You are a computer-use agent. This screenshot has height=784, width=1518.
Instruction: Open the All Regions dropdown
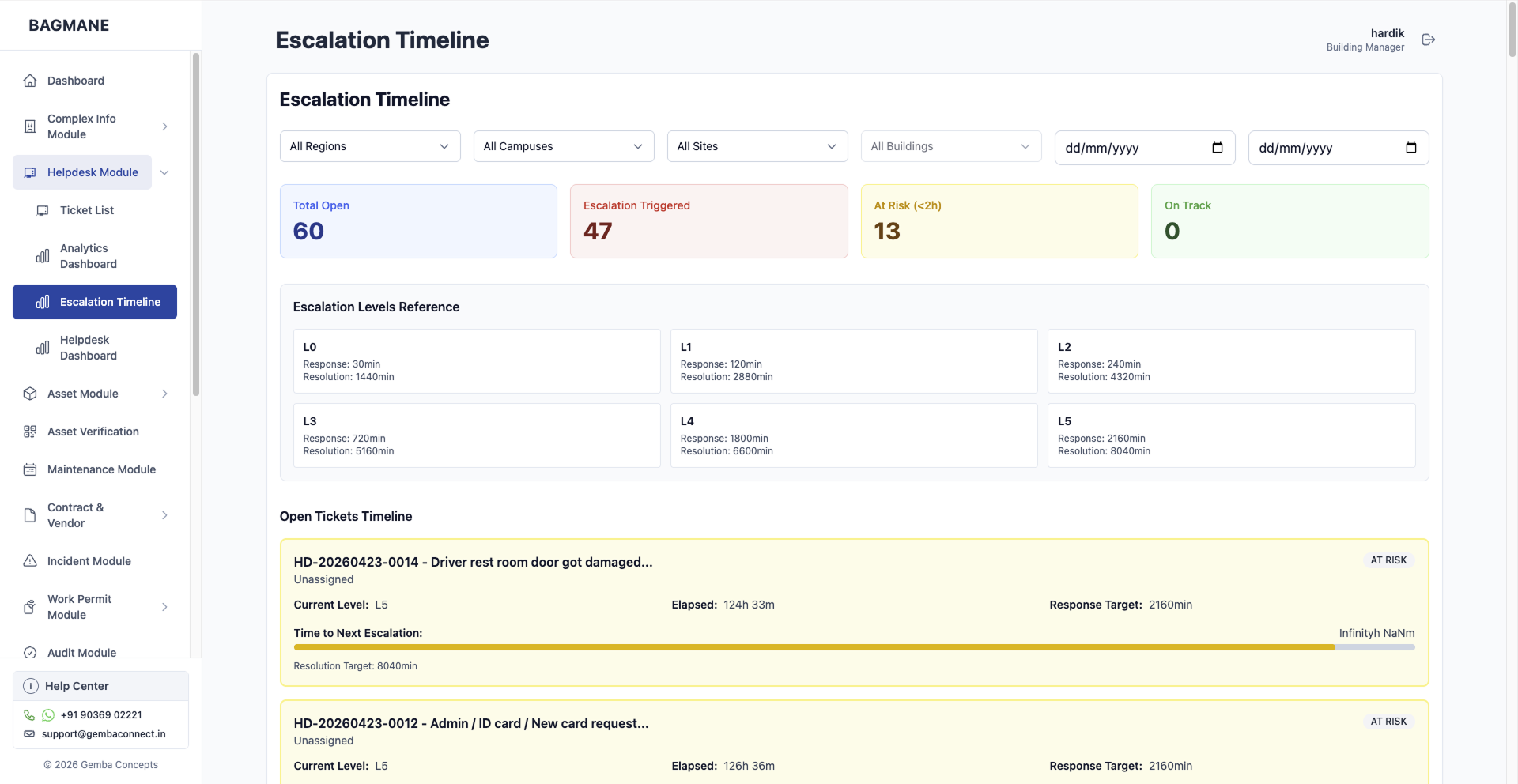(370, 146)
